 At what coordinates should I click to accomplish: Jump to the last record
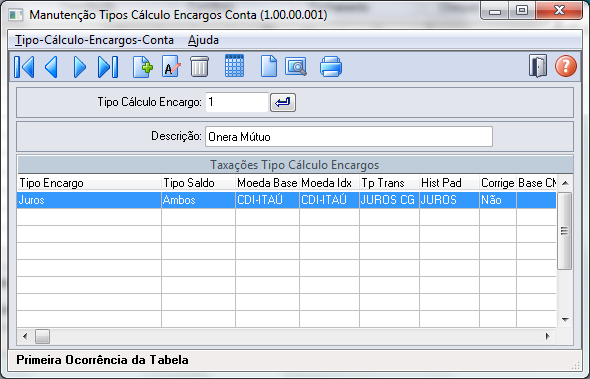click(x=108, y=67)
